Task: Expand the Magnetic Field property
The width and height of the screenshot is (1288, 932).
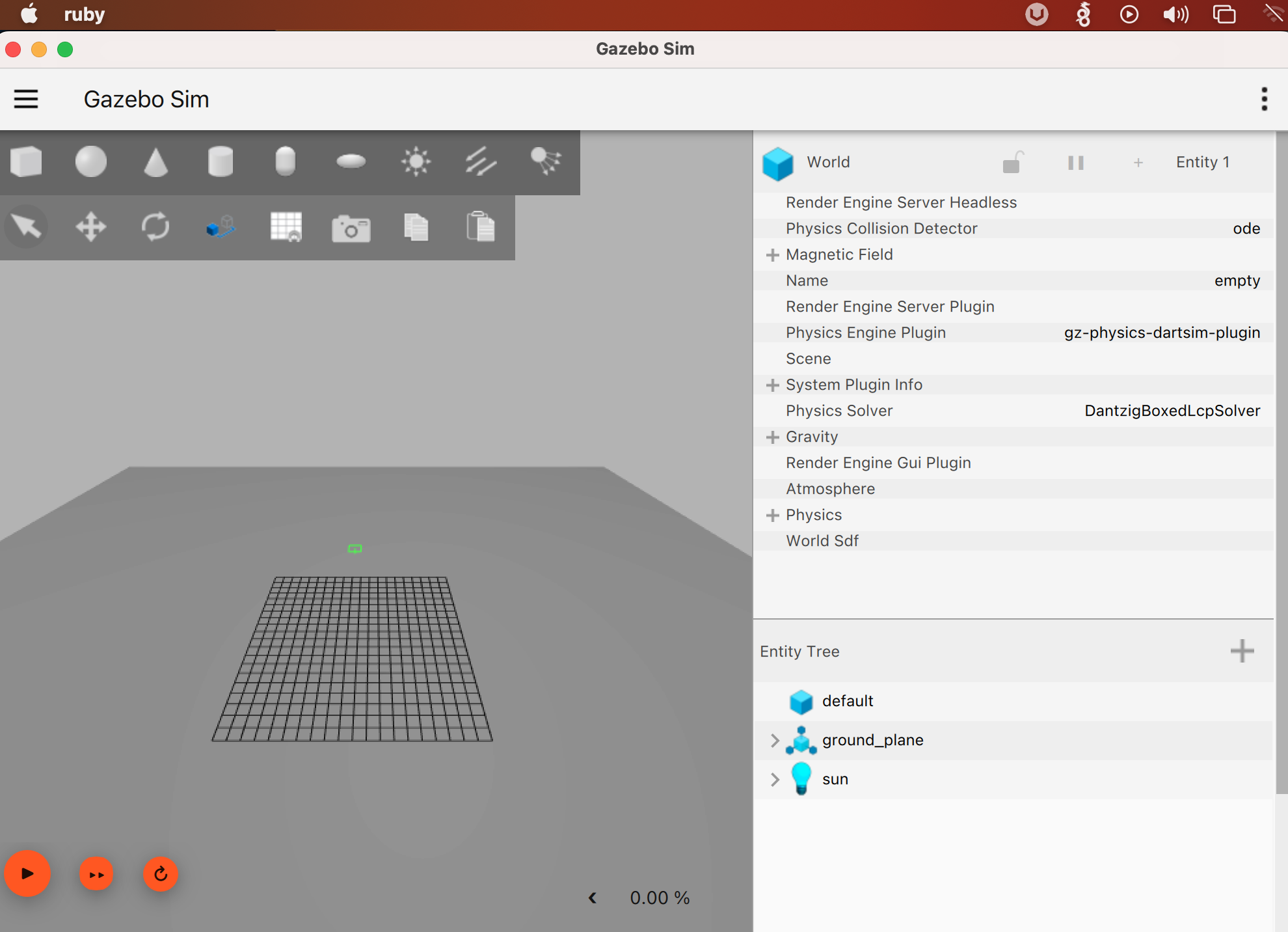Action: [772, 254]
